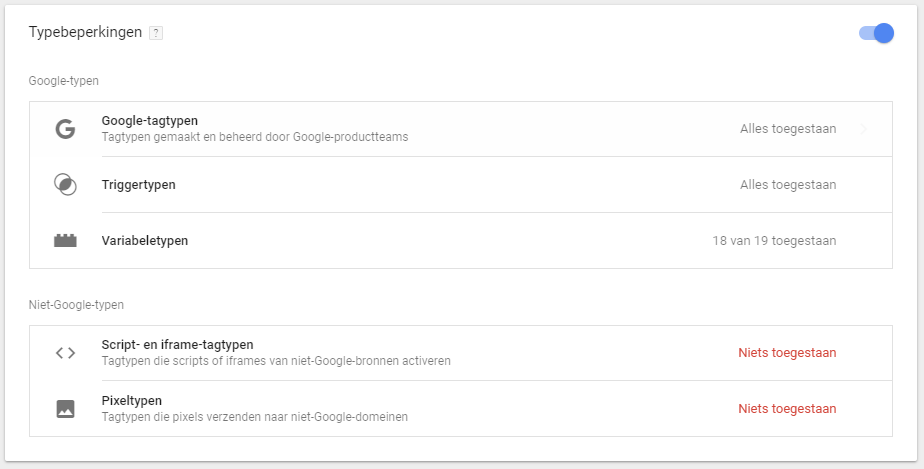Click the Triggertypen overlapping circles icon
924x469 pixels.
(65, 184)
